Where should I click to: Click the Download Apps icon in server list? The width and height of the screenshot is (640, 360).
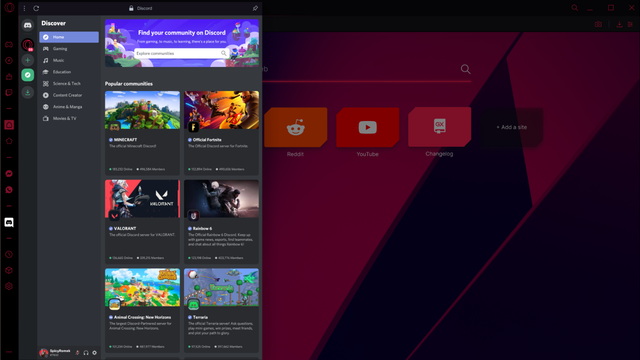(27, 93)
